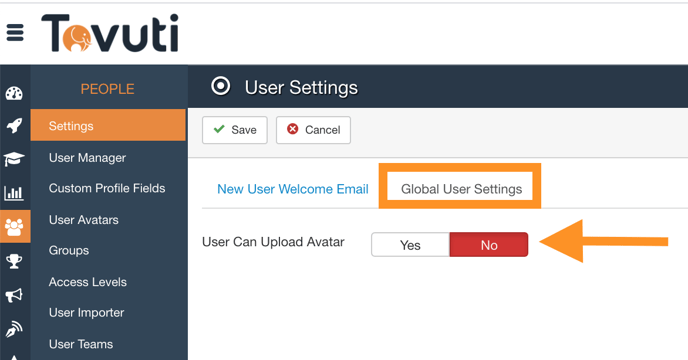Open the trophy gamification icon
Screen dimensions: 688x360
pyautogui.click(x=14, y=261)
